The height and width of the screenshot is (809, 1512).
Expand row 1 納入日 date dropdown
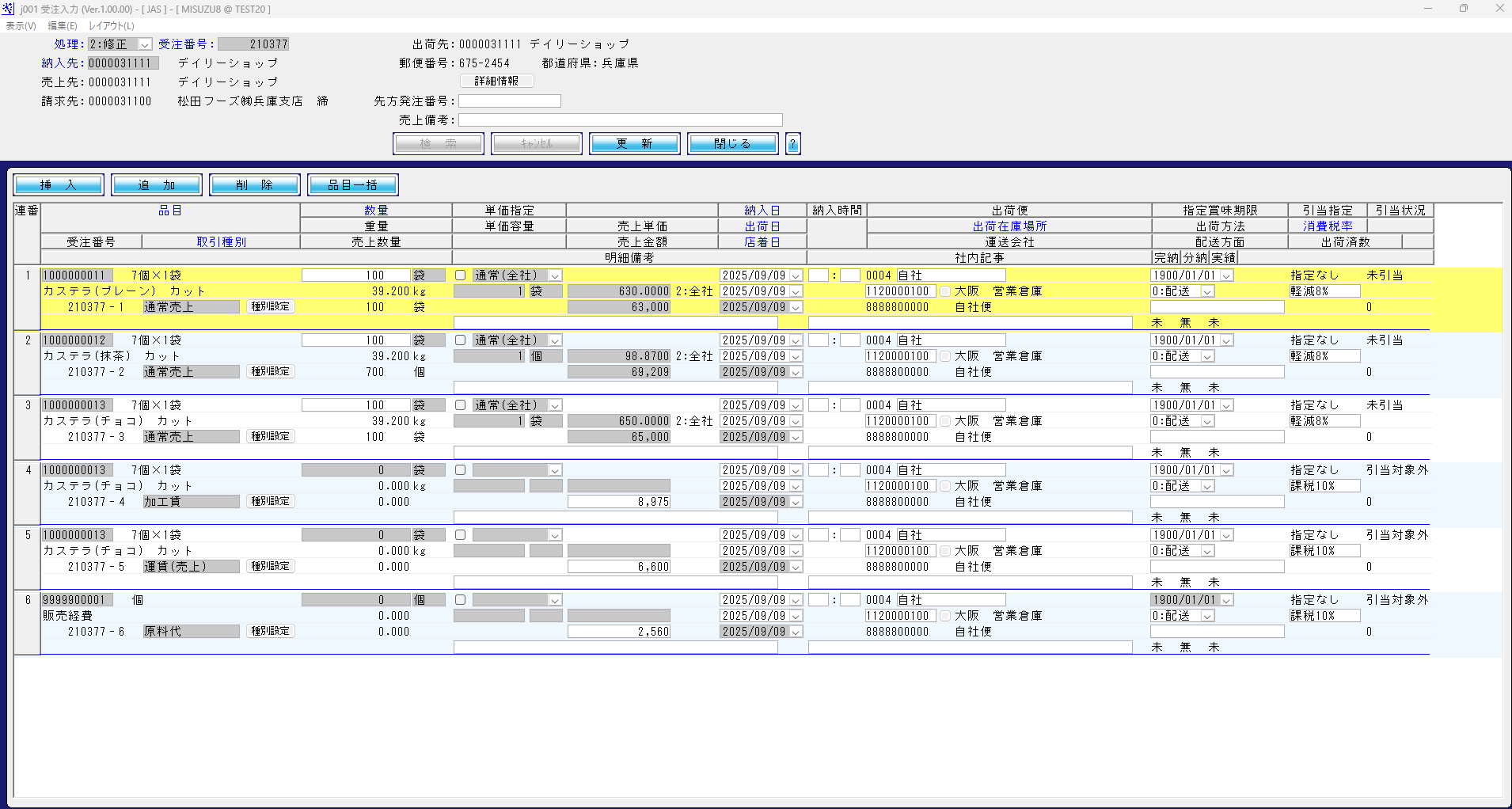[796, 275]
